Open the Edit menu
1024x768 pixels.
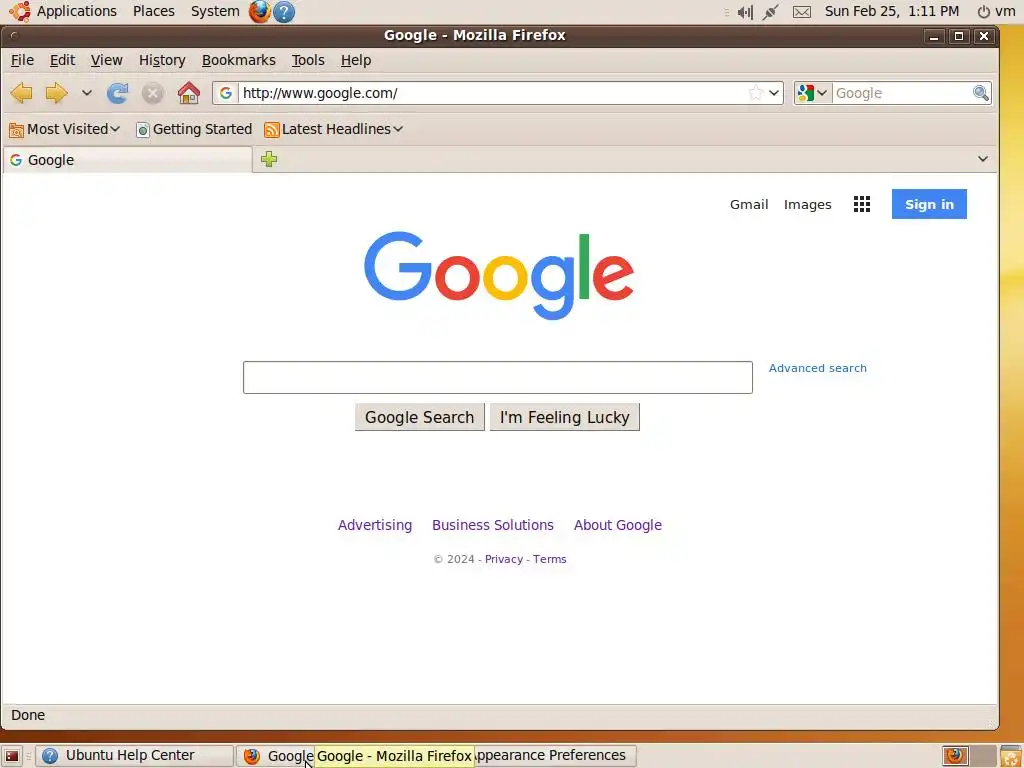click(x=62, y=60)
